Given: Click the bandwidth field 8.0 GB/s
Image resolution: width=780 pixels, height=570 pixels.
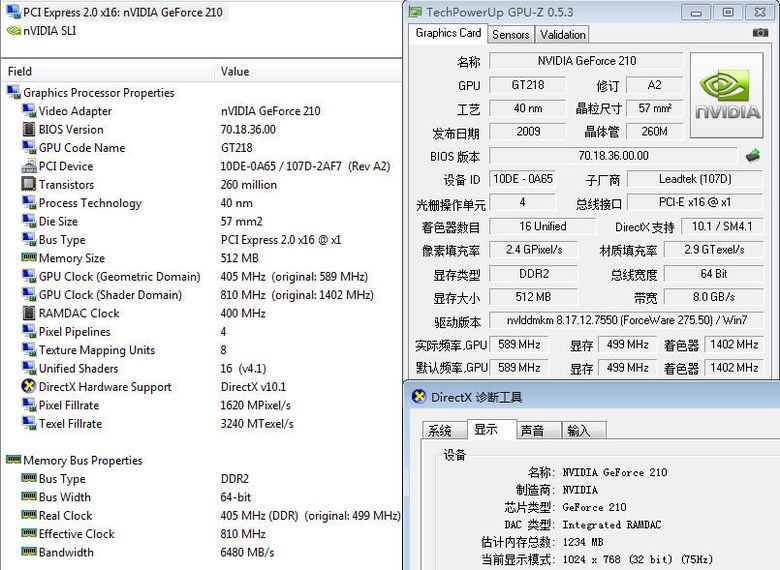Looking at the screenshot, I should point(713,297).
